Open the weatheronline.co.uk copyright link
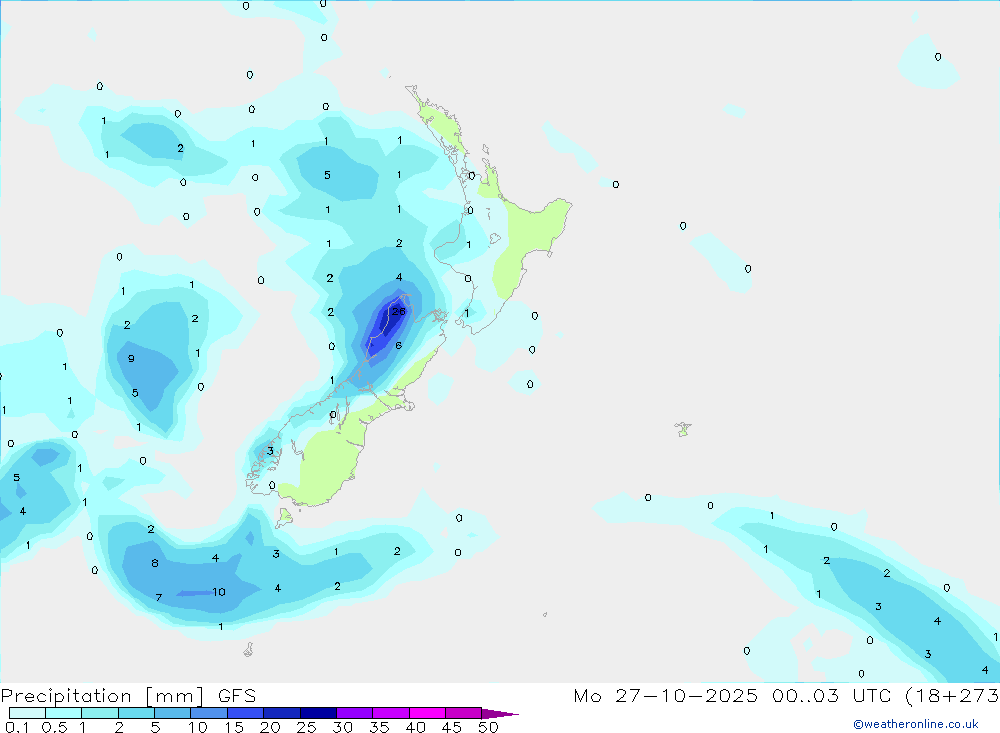This screenshot has width=1000, height=733. coord(916,724)
